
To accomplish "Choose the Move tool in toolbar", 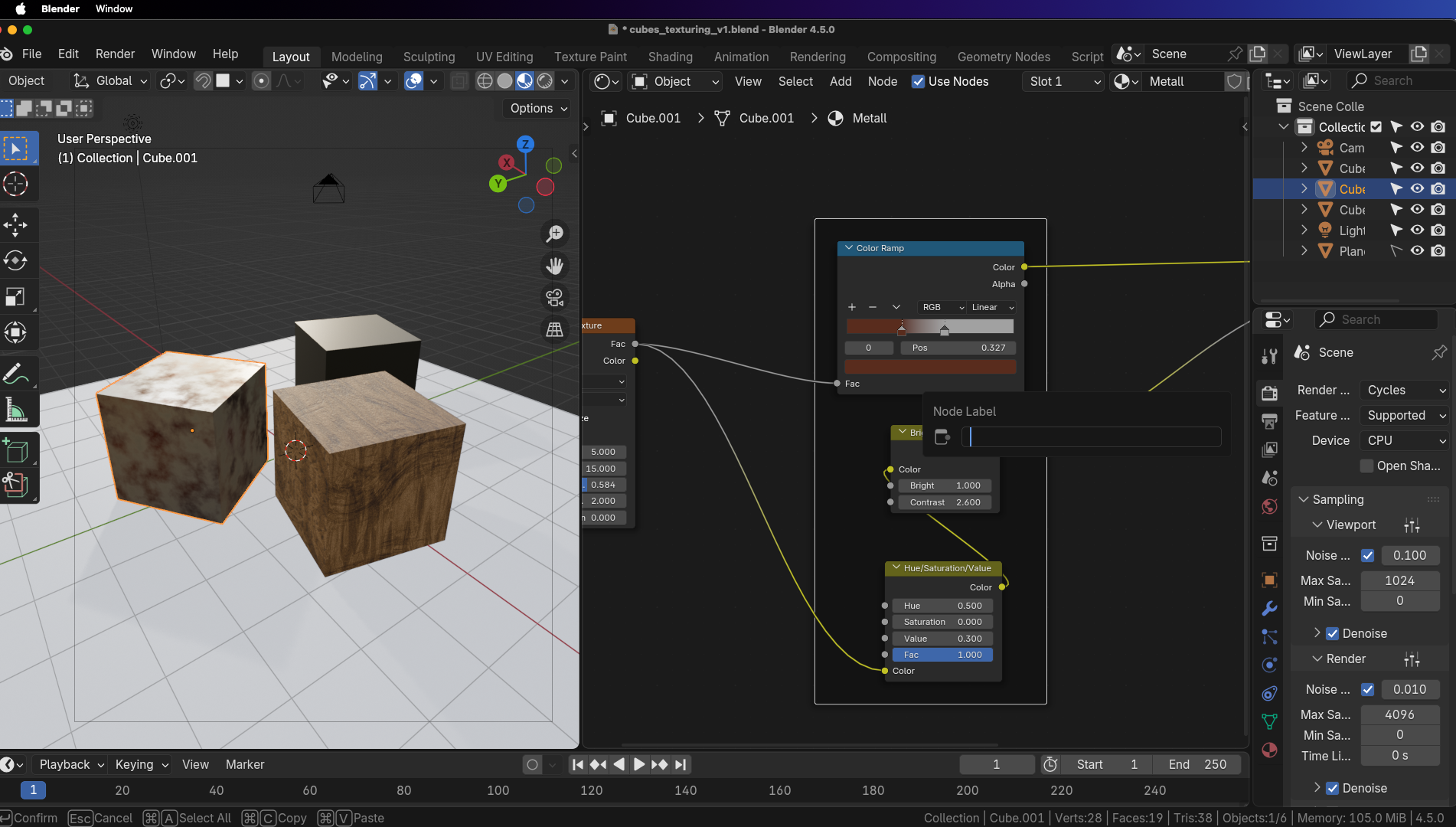I will [16, 224].
